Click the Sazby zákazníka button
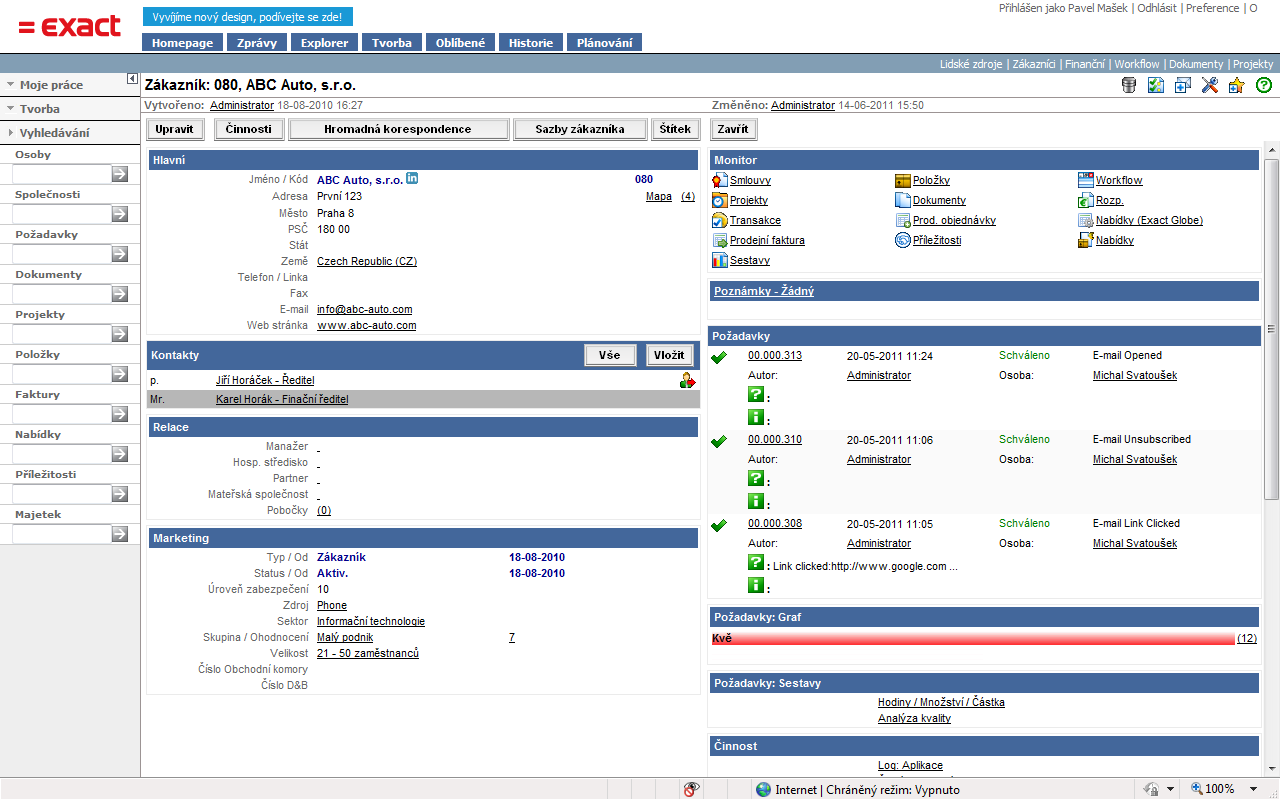This screenshot has width=1280, height=800. 580,129
